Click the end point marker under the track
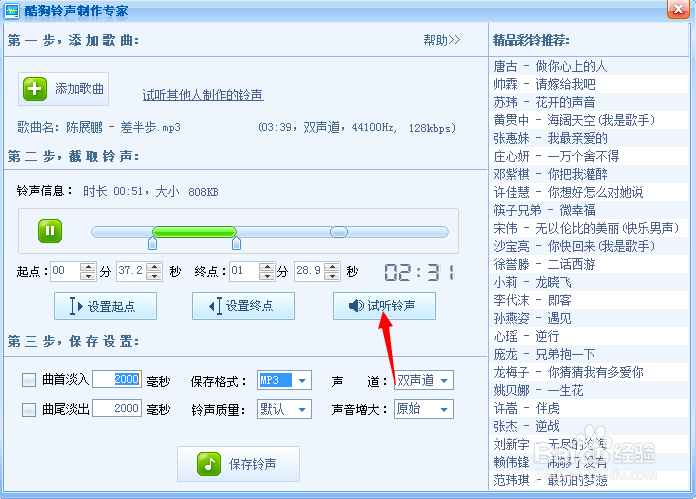This screenshot has height=499, width=696. (x=237, y=243)
